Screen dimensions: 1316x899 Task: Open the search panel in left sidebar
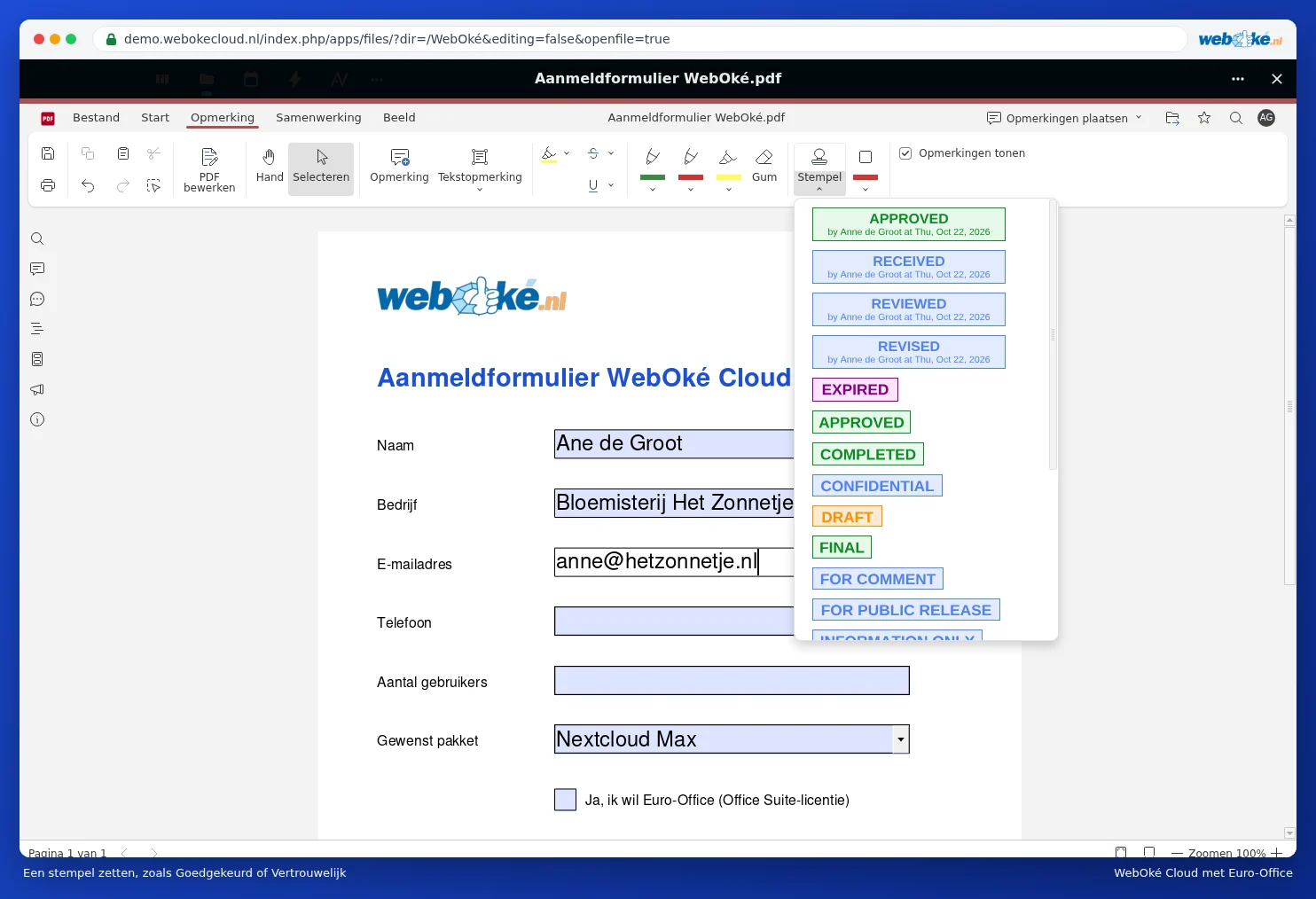click(x=37, y=238)
